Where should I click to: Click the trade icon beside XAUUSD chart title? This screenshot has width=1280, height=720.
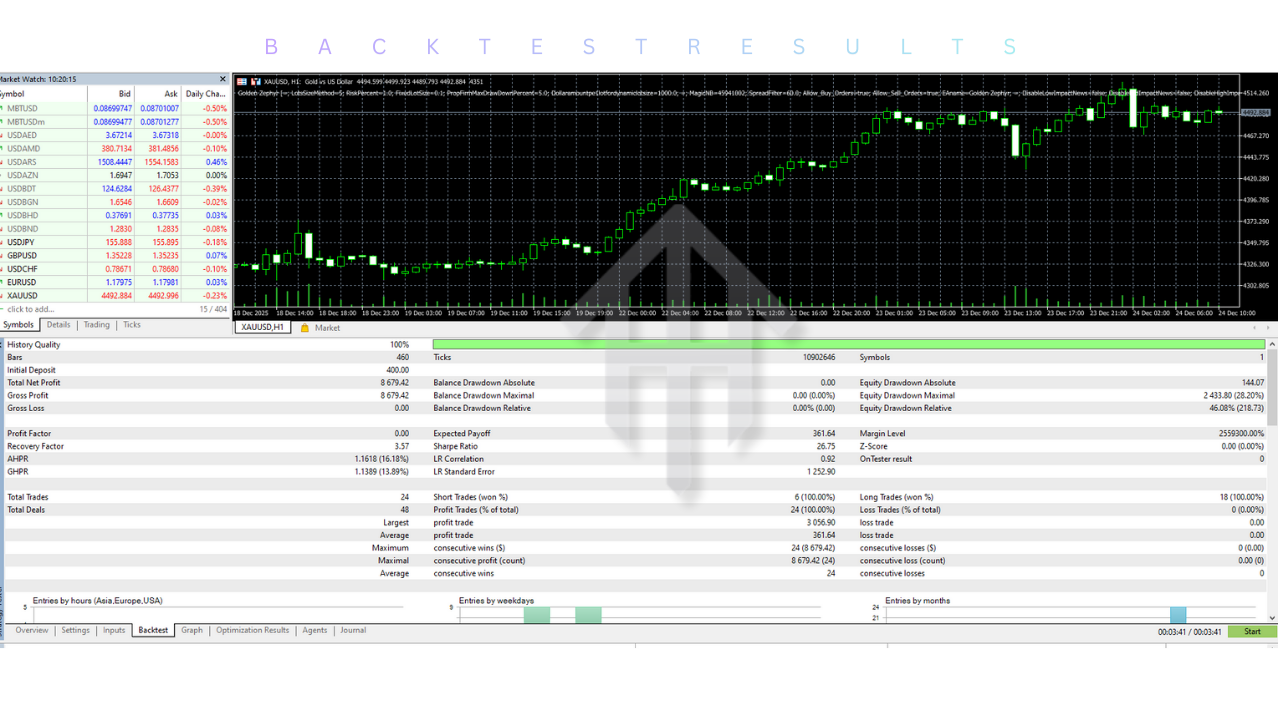tap(256, 81)
